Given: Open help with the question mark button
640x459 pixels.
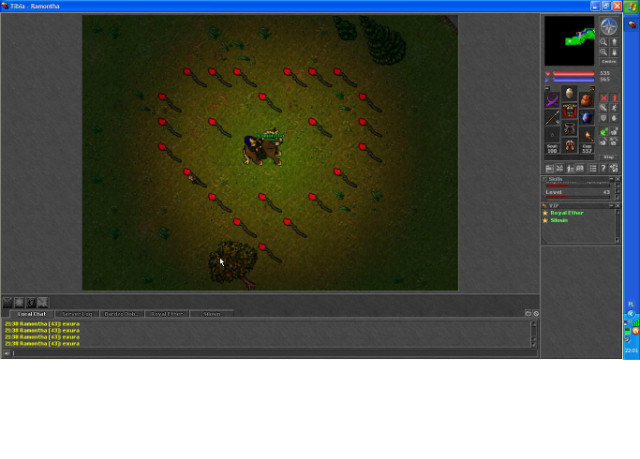Looking at the screenshot, I should [x=603, y=169].
